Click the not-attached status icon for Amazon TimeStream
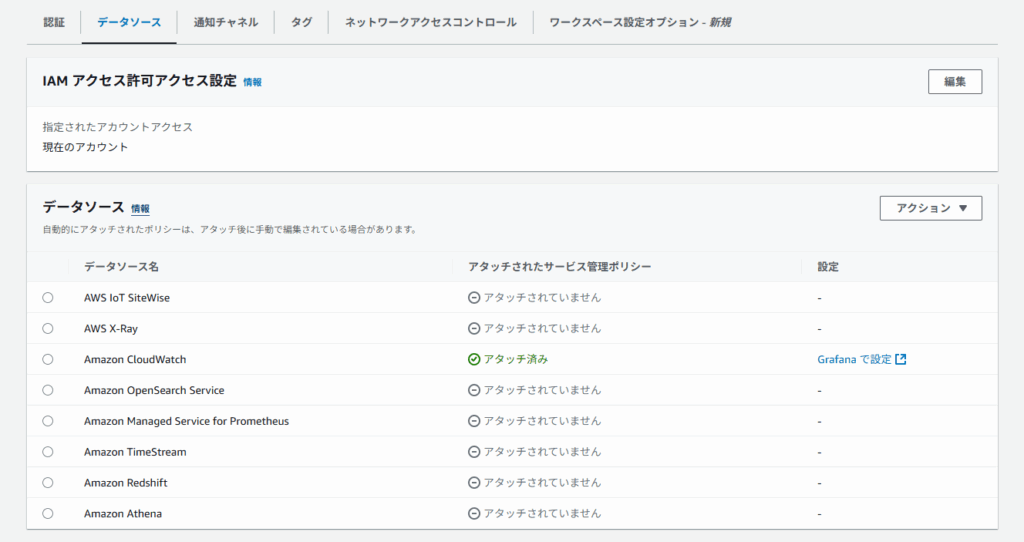1024x542 pixels. 474,452
